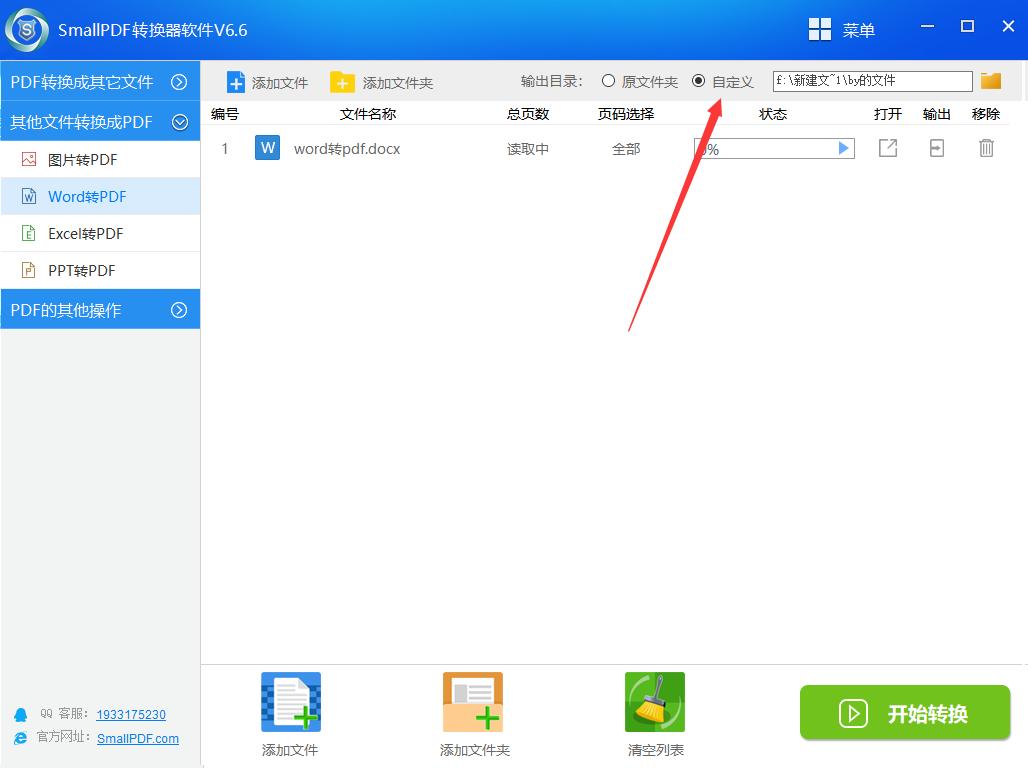1028x768 pixels.
Task: Select the 图片转PDF sidebar icon
Action: (x=27, y=159)
